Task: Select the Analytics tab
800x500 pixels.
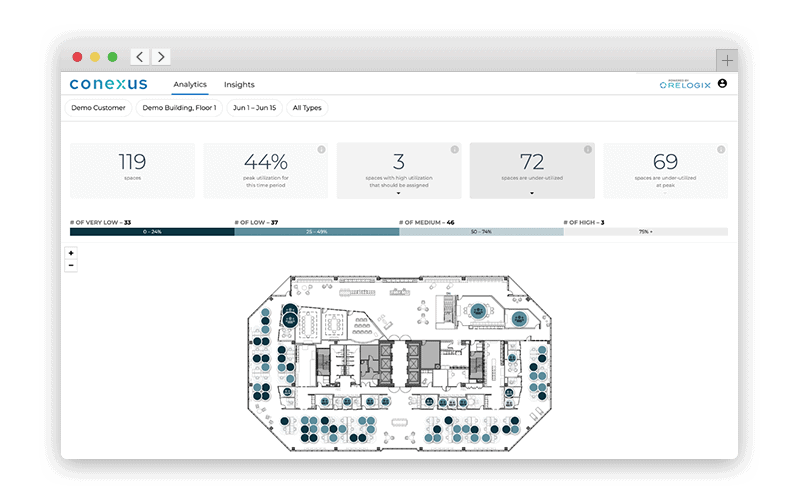Action: 190,85
